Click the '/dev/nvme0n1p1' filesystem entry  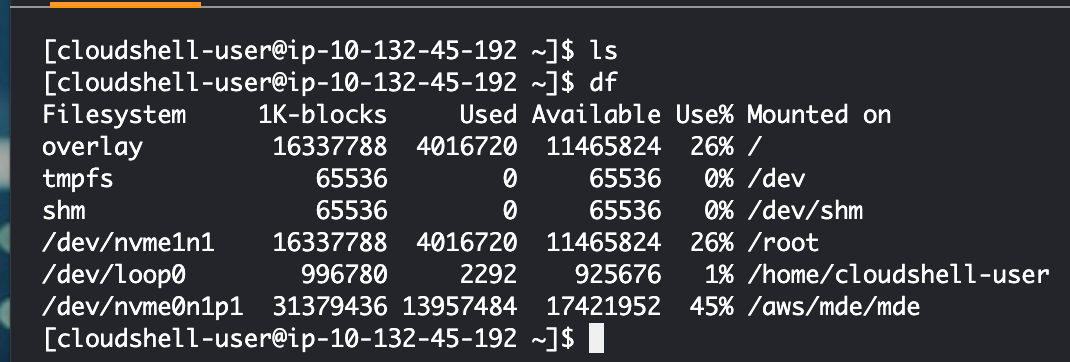(143, 307)
